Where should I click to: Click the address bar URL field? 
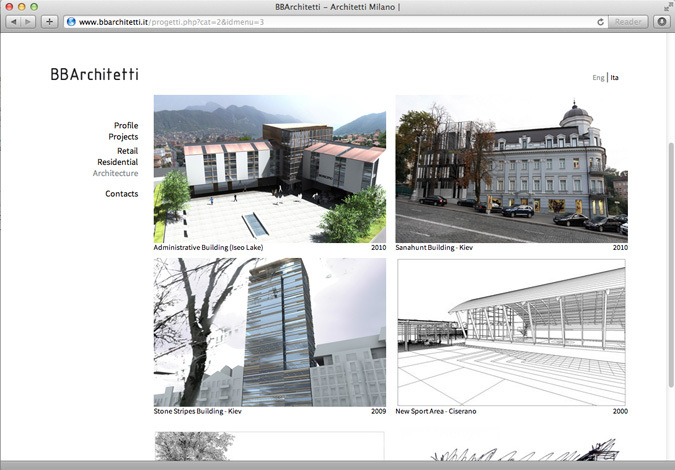(330, 21)
